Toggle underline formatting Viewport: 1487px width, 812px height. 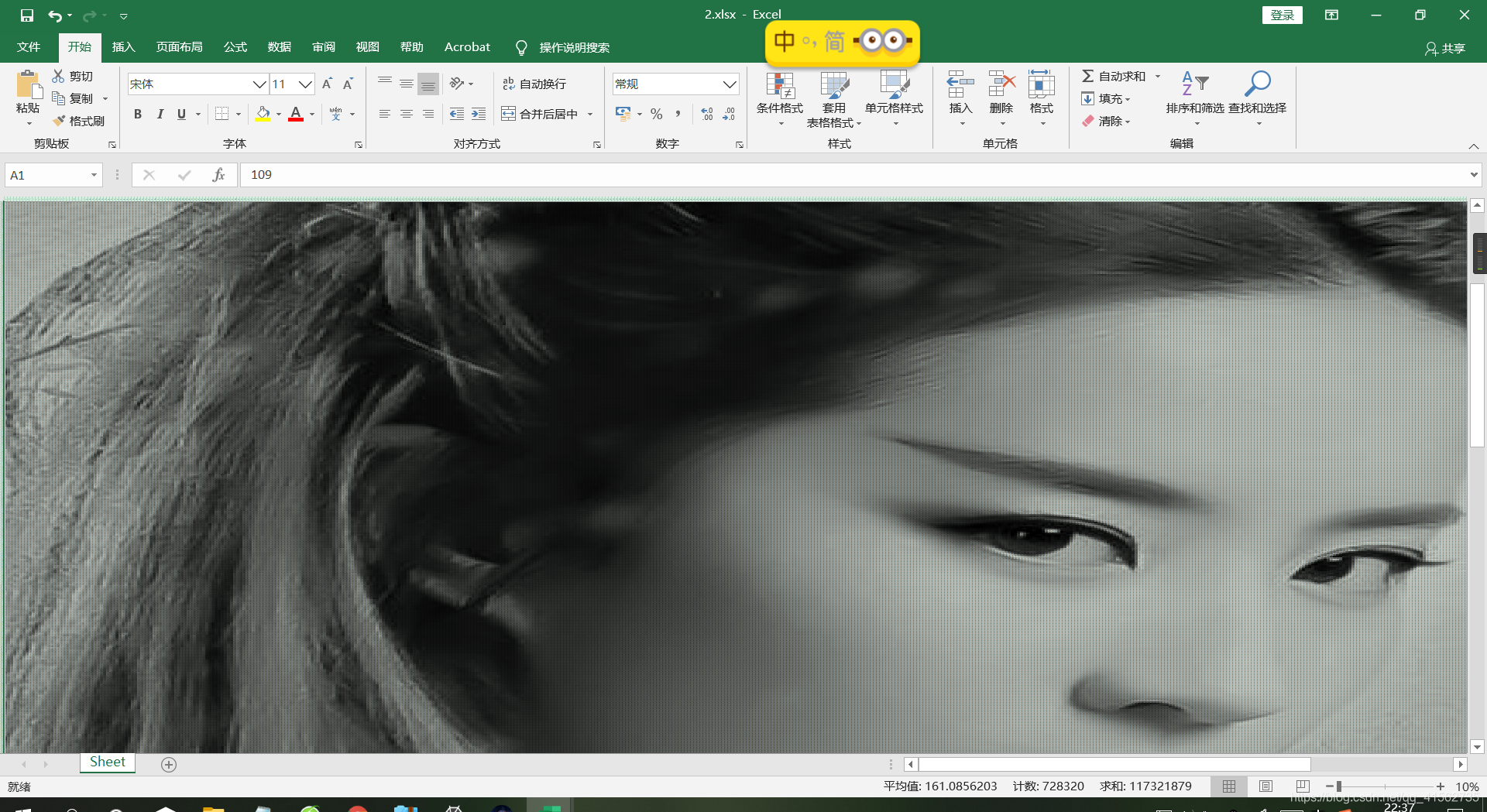point(181,114)
